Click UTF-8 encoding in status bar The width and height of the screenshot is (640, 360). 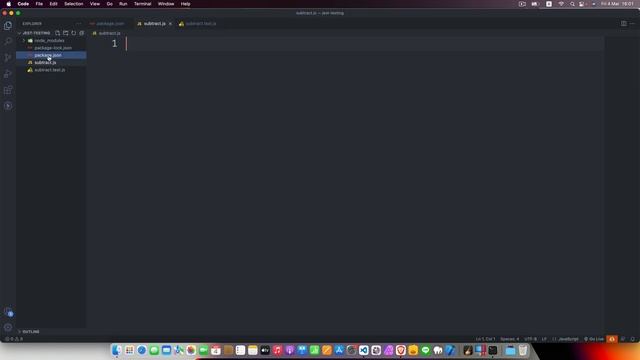click(530, 339)
